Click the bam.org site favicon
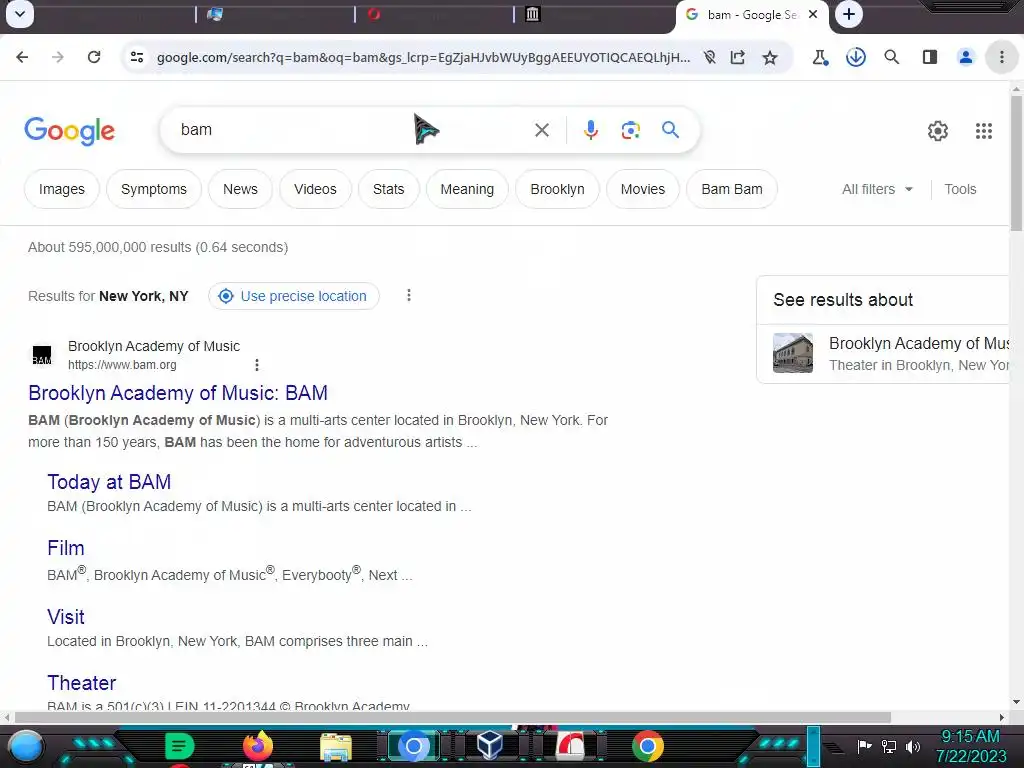 tap(42, 355)
